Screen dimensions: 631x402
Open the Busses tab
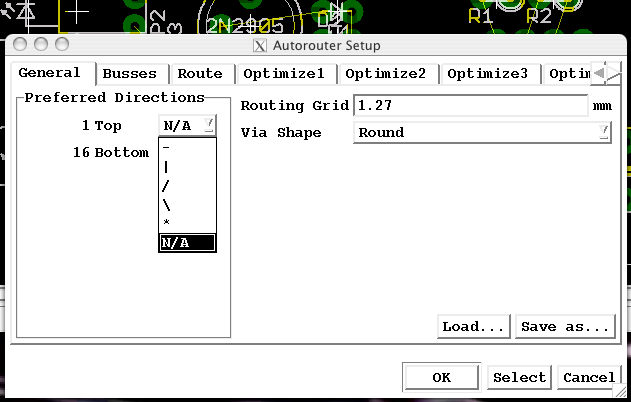[133, 74]
